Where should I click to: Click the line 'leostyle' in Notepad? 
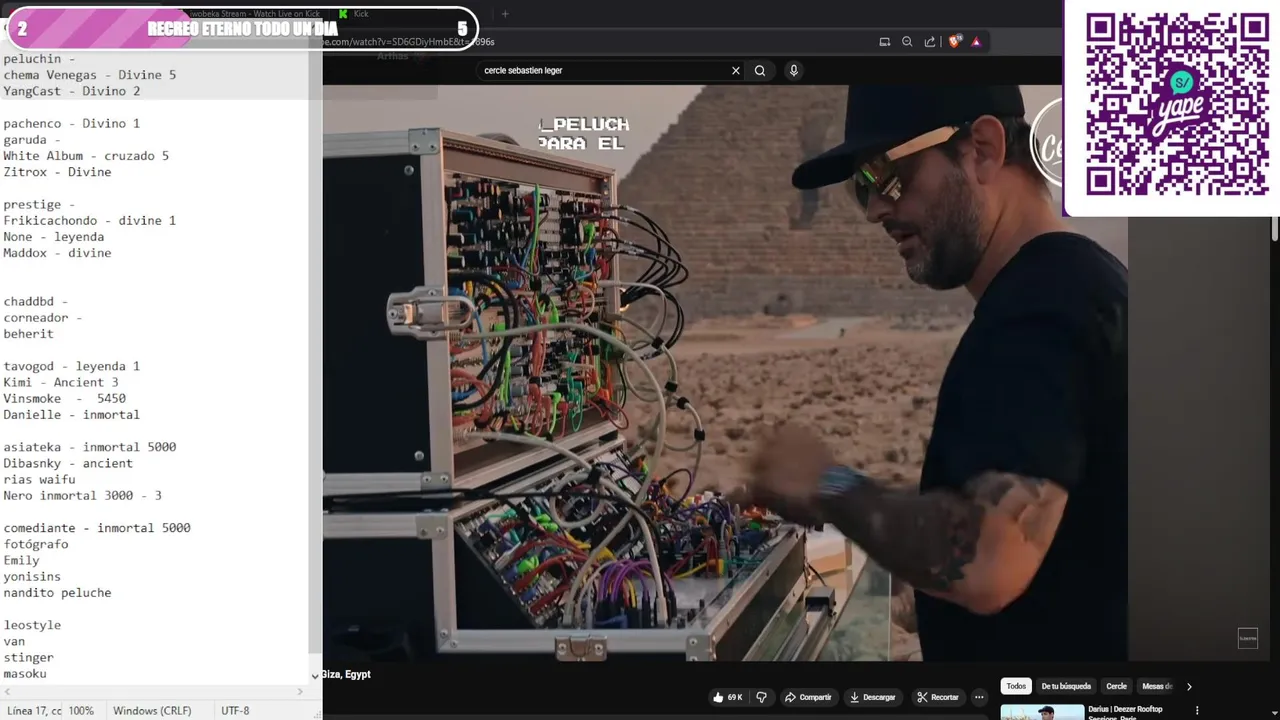32,625
